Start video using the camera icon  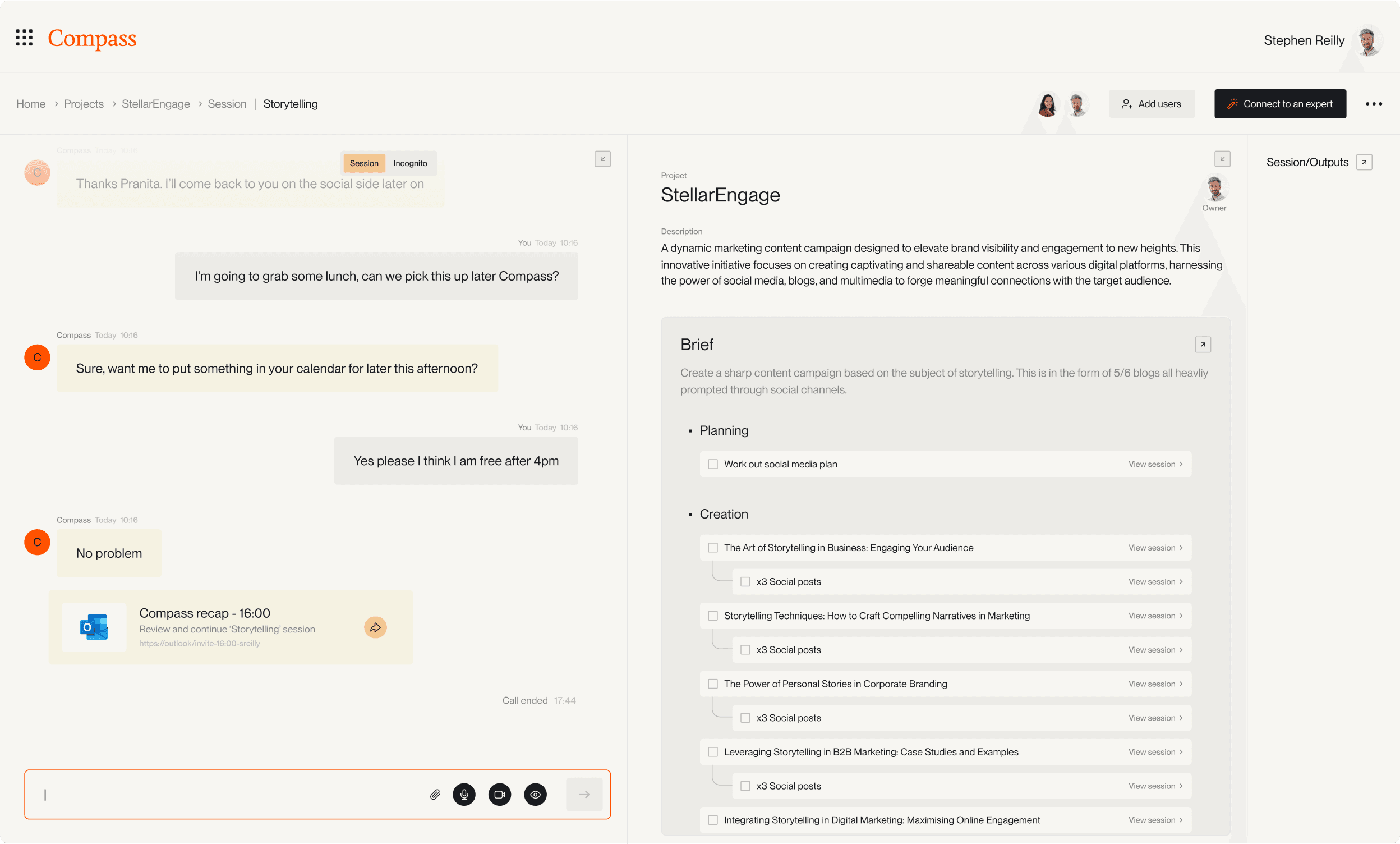pyautogui.click(x=499, y=795)
